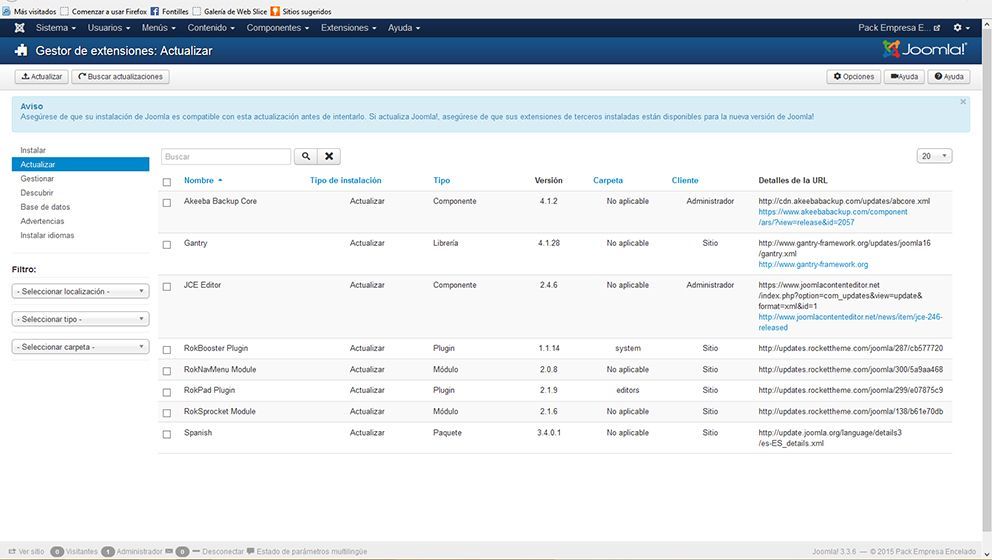Image resolution: width=992 pixels, height=560 pixels.
Task: Open the Contenido menu
Action: [x=211, y=28]
